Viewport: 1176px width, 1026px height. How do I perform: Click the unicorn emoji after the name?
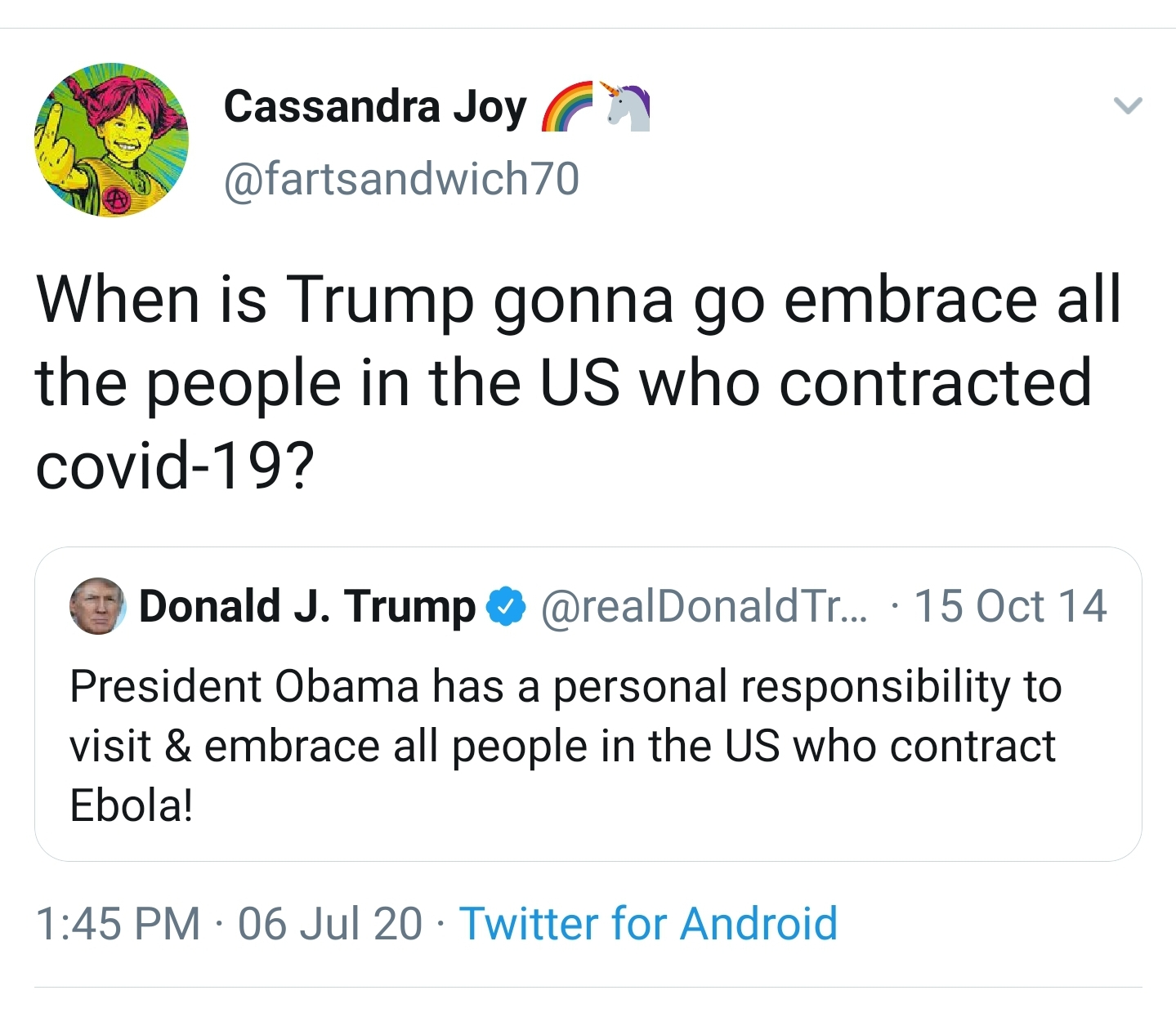626,106
